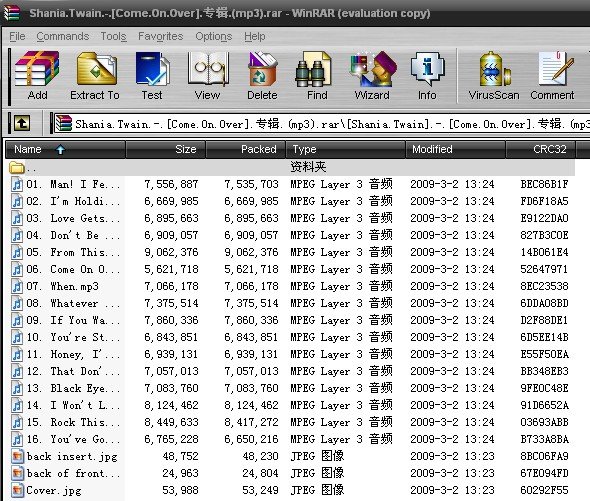Select file 13. Black Eye...
This screenshot has height=501, width=590.
tap(73, 388)
